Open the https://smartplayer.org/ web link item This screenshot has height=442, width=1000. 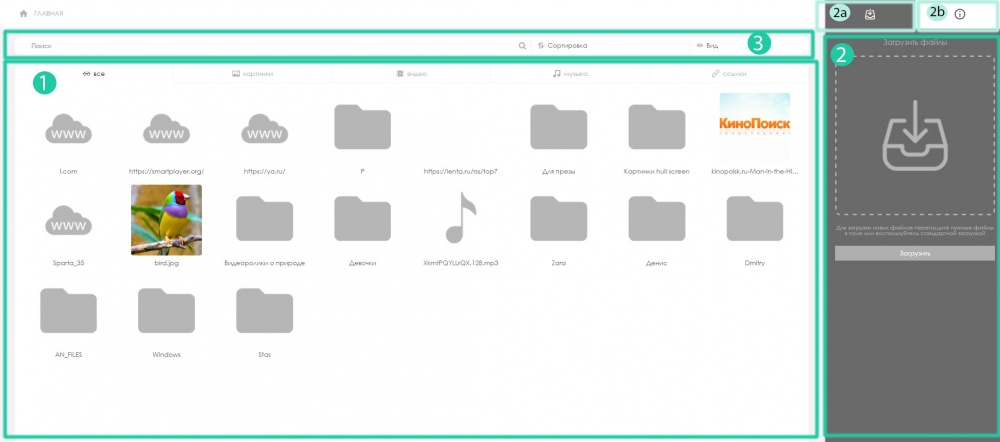[x=166, y=130]
